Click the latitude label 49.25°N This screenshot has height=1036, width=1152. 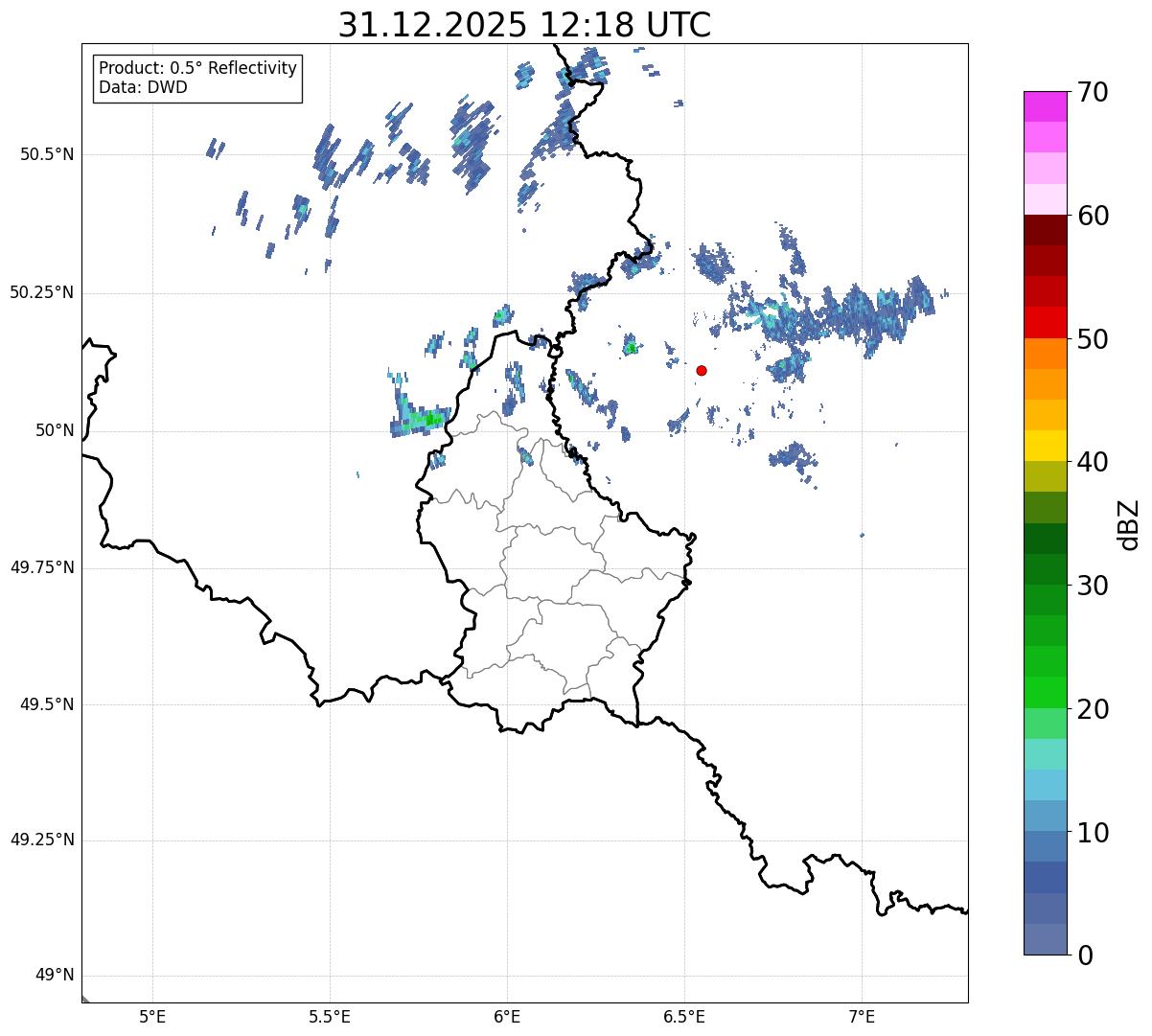tap(41, 840)
